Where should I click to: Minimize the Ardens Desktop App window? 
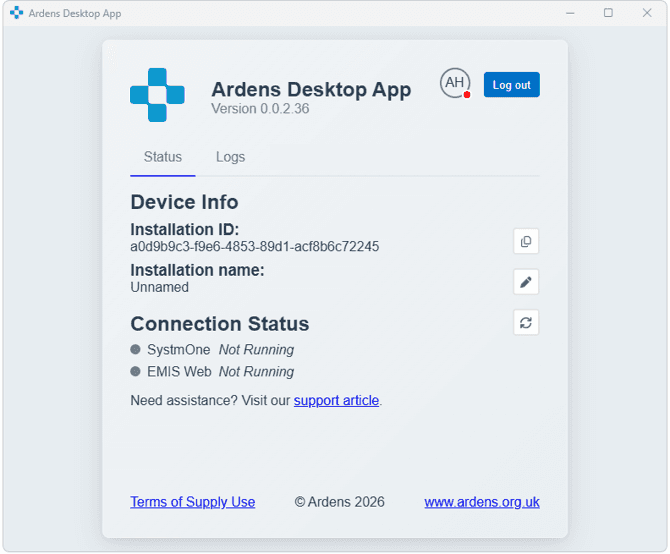click(x=570, y=13)
